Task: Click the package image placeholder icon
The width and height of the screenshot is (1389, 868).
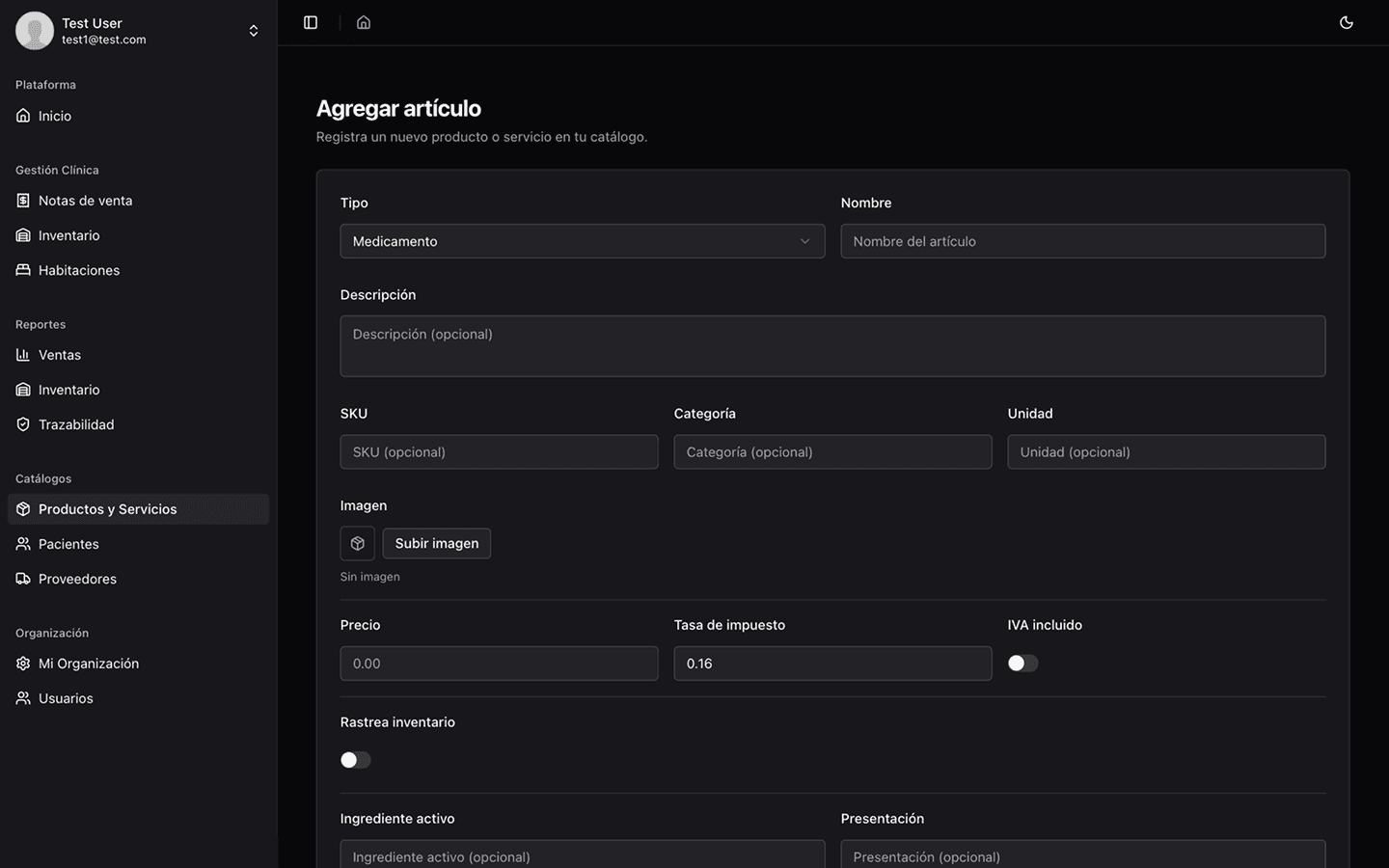Action: point(357,544)
